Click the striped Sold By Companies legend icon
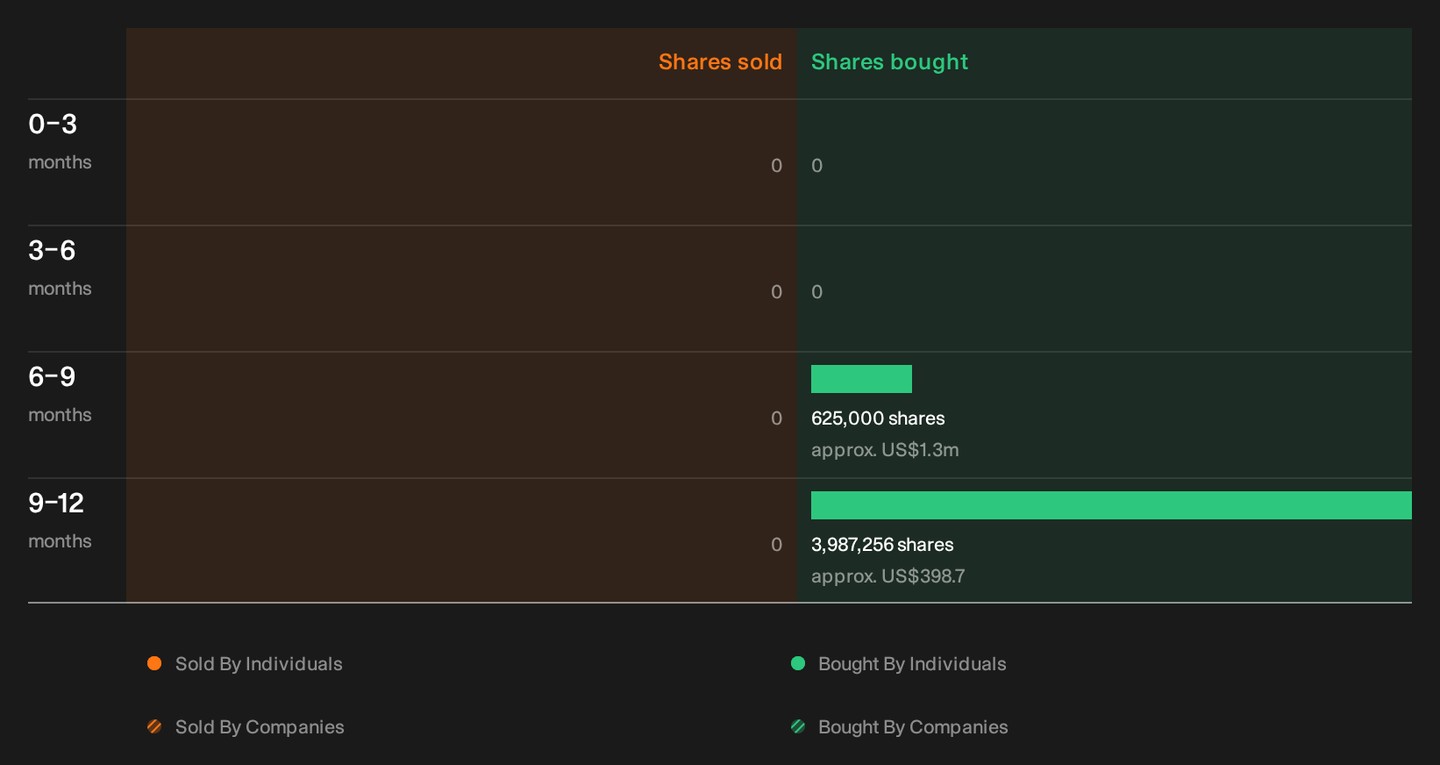The image size is (1440, 765). 154,727
